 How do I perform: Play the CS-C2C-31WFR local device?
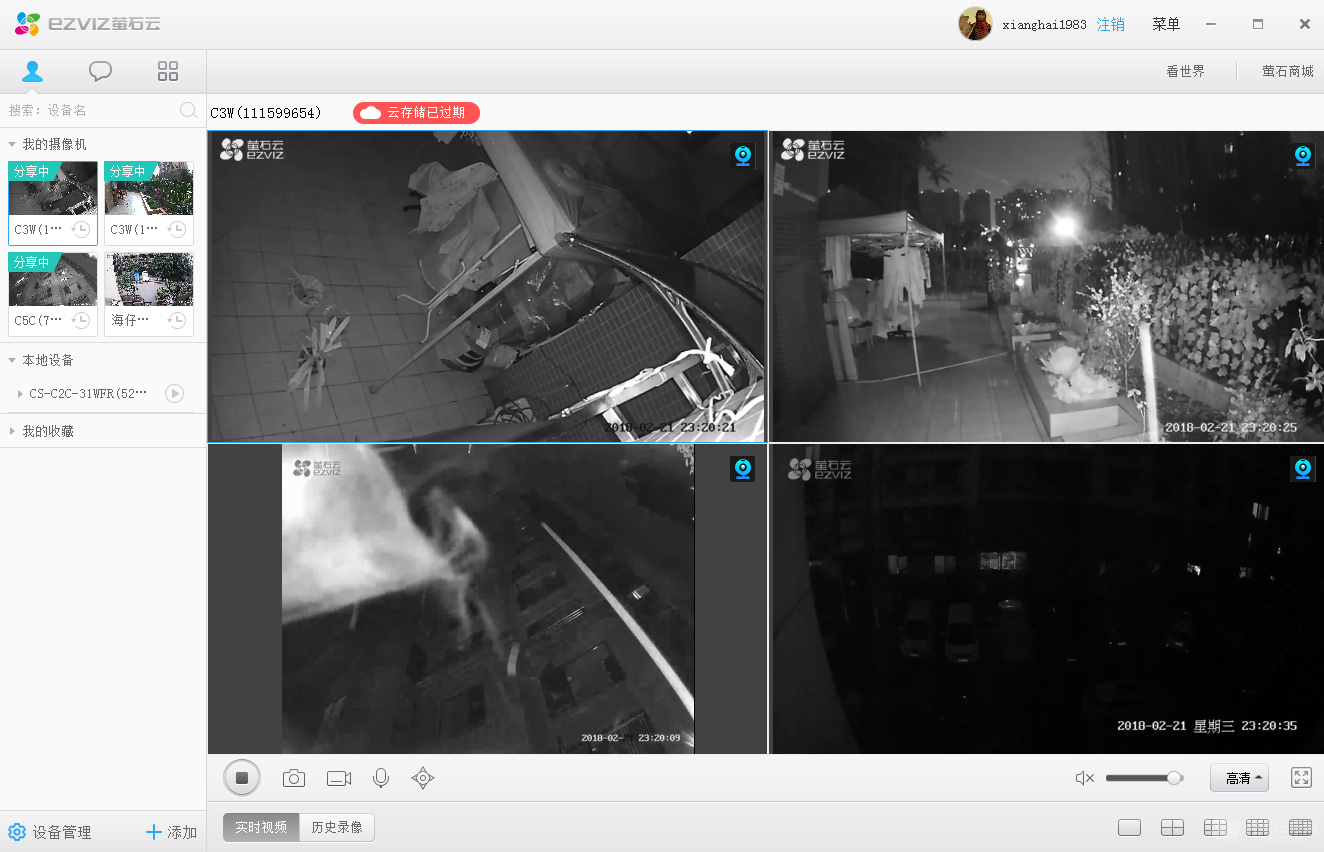point(174,394)
